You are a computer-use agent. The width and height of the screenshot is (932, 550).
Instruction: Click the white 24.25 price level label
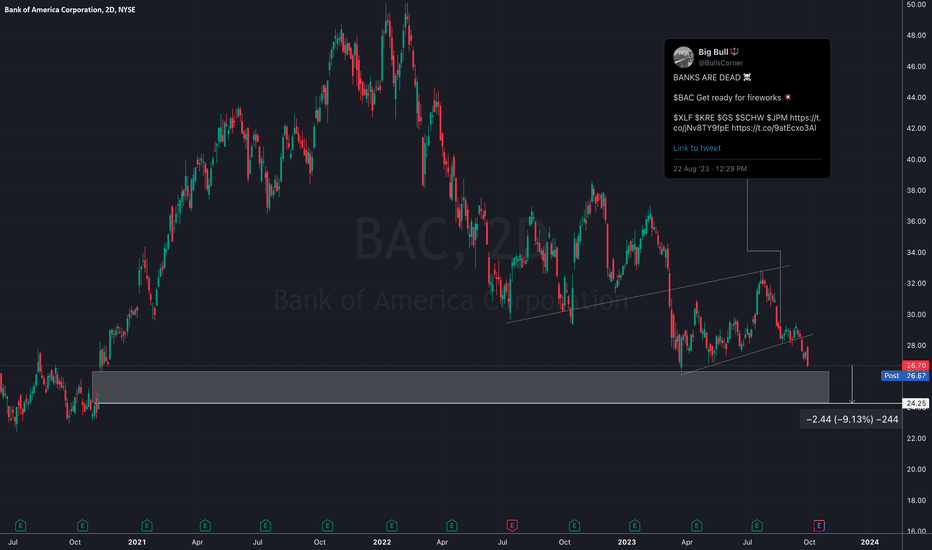click(x=915, y=403)
